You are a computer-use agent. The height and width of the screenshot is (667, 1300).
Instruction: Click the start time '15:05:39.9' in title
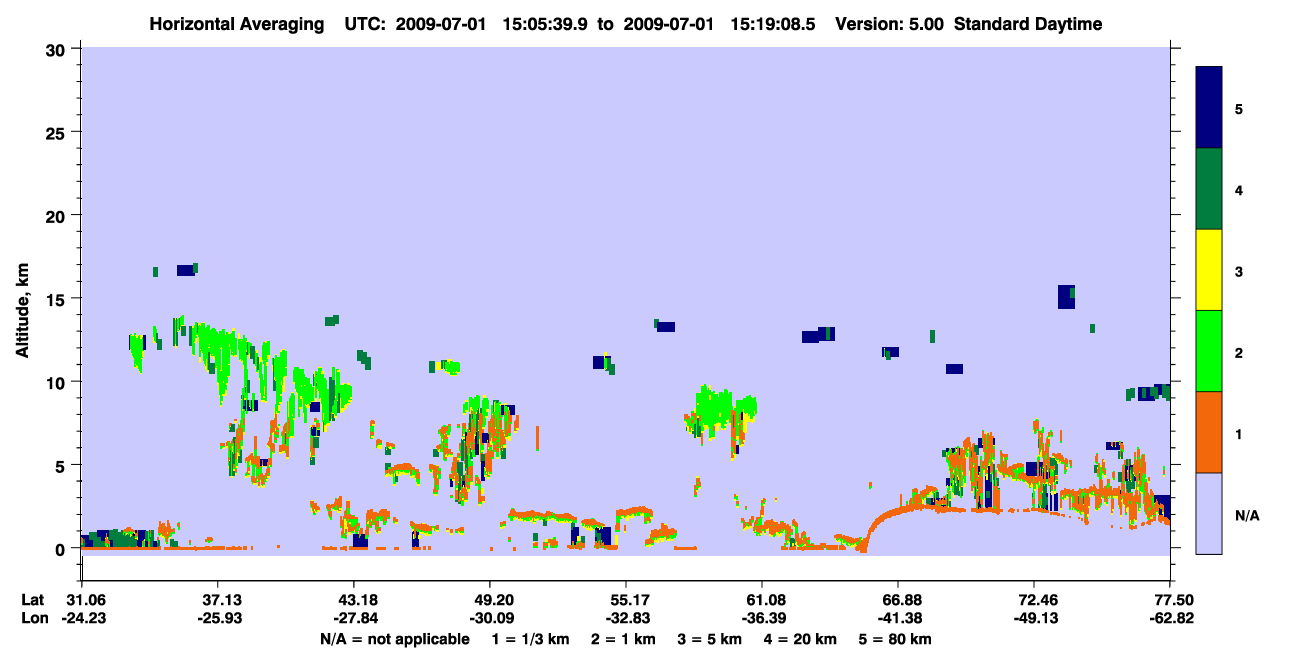point(546,24)
